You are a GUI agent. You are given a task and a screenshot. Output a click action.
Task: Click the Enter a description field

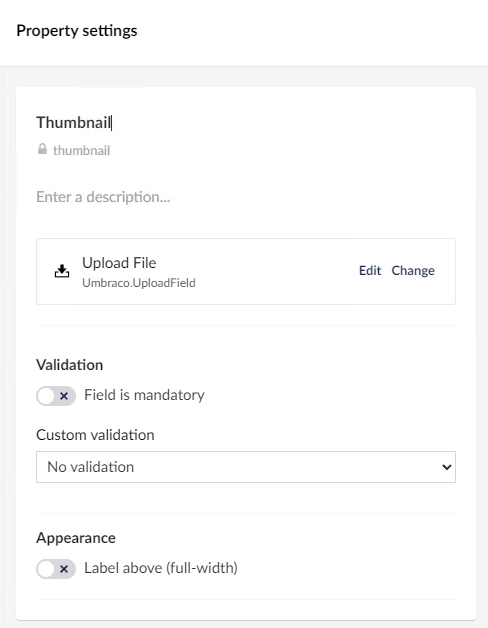246,197
